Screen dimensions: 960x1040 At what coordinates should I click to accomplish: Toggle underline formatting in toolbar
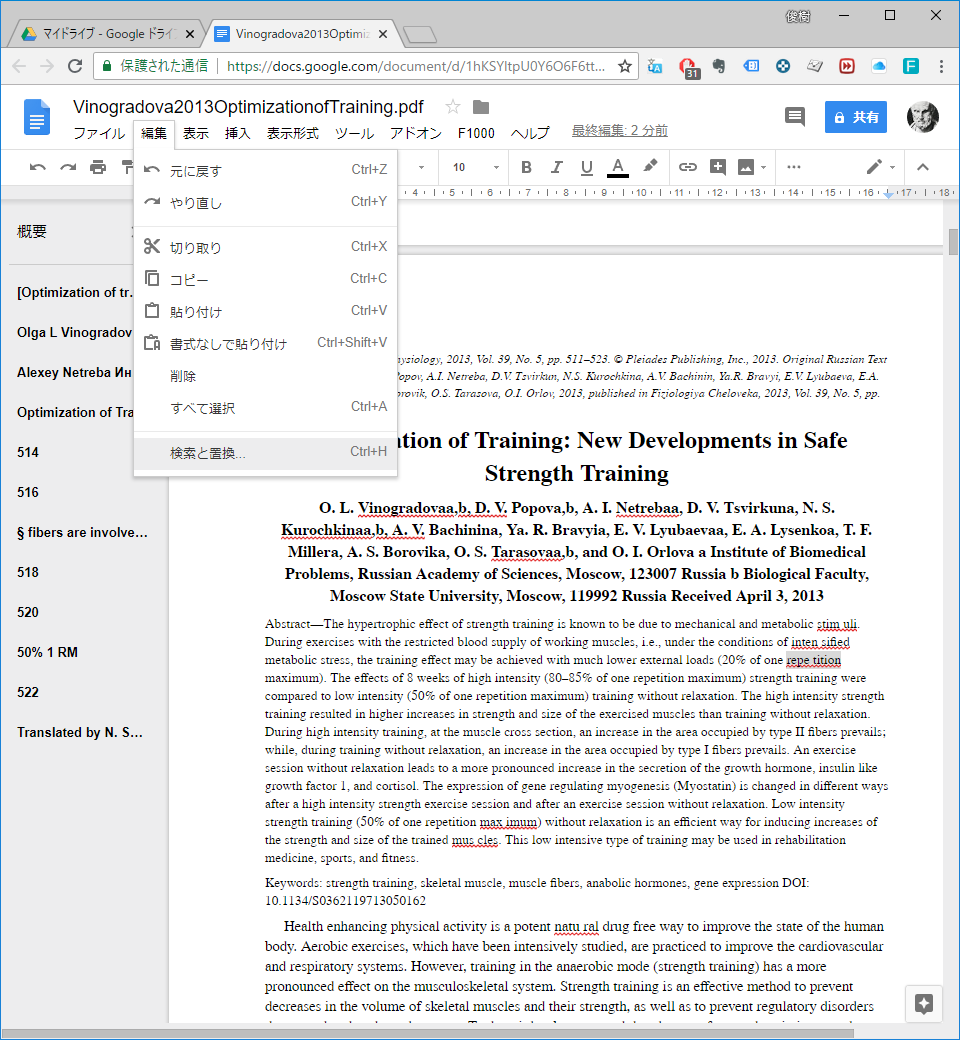(587, 167)
